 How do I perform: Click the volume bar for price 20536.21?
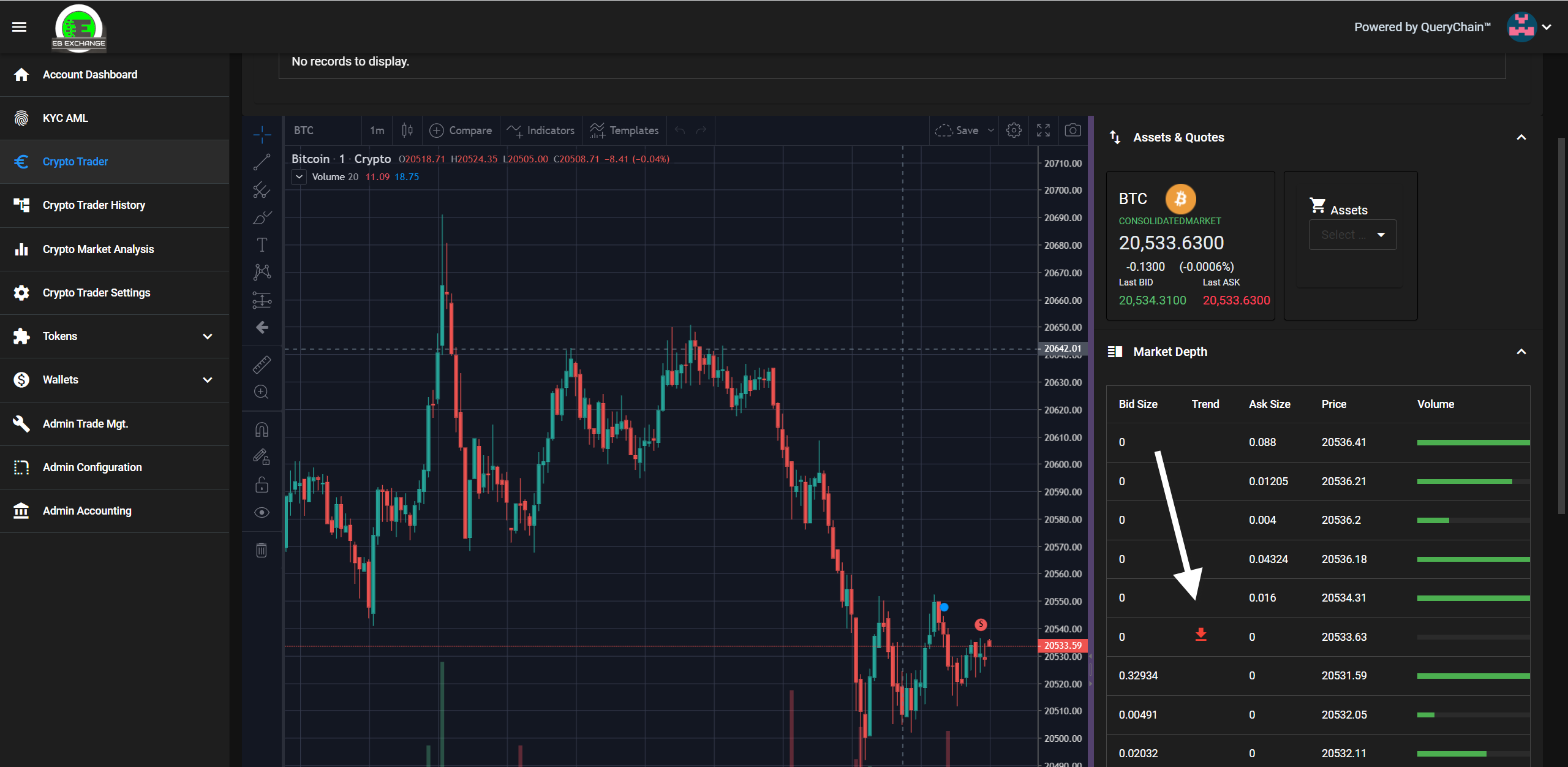[x=1473, y=482]
